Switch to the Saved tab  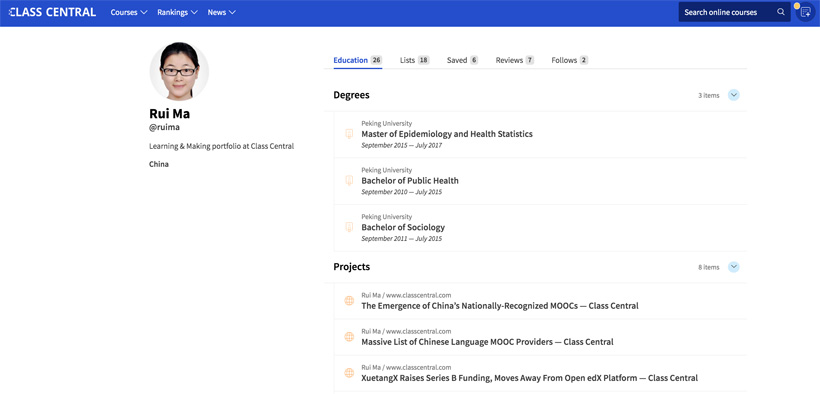pyautogui.click(x=462, y=60)
